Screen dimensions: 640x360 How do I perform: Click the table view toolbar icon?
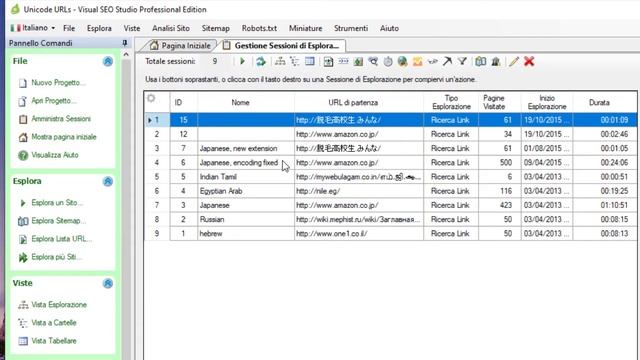(x=310, y=62)
